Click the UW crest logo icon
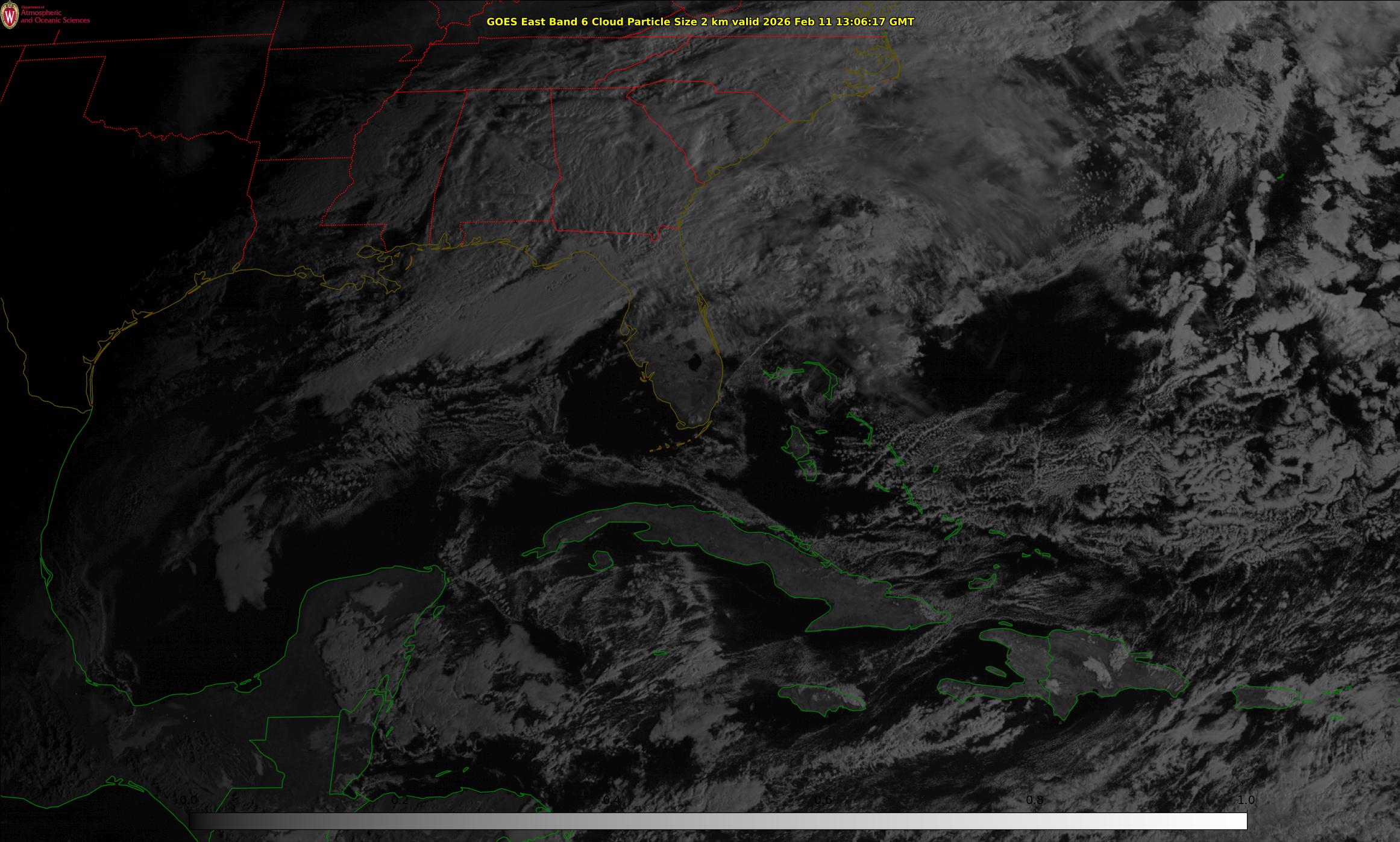This screenshot has height=842, width=1400. tap(10, 16)
